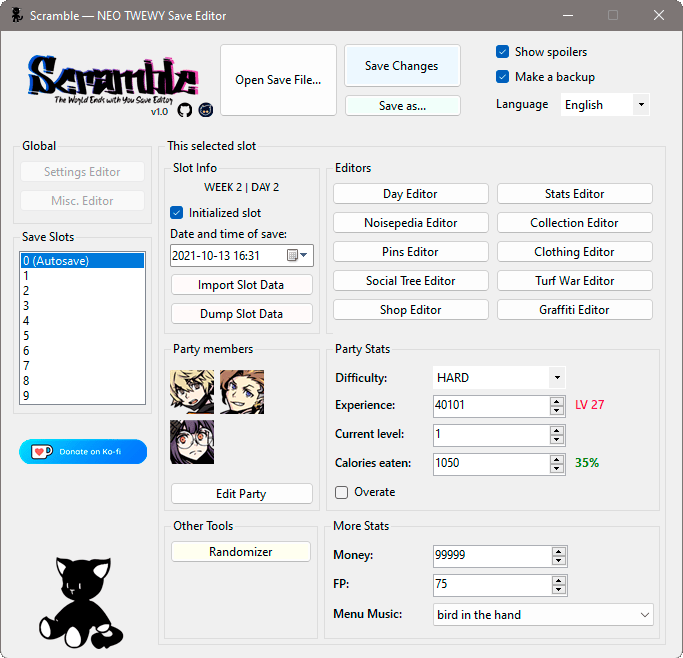Image resolution: width=683 pixels, height=658 pixels.
Task: Click the Scramble app icon in title bar
Action: [x=17, y=15]
